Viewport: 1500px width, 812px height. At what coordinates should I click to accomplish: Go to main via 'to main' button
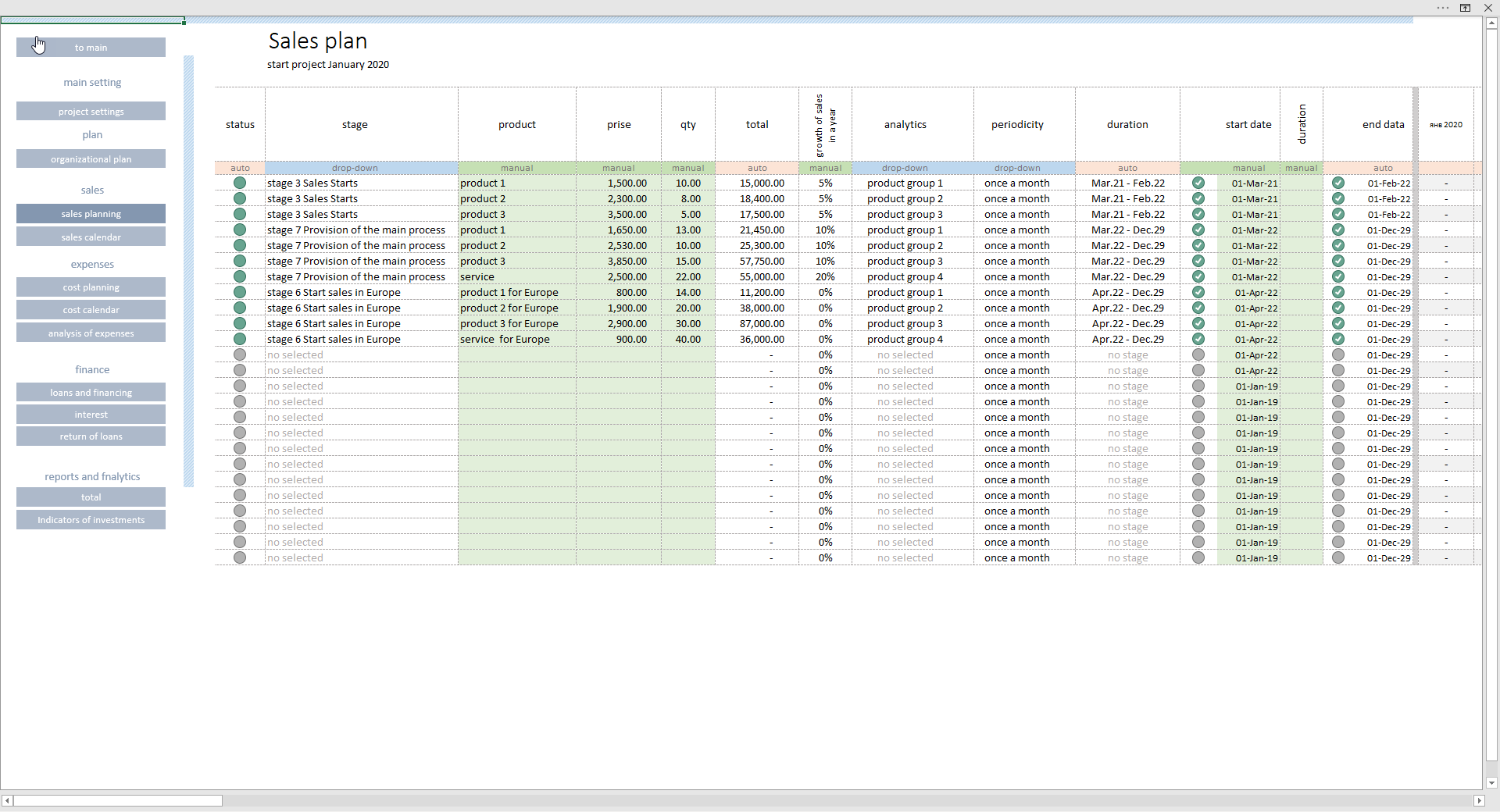(91, 48)
